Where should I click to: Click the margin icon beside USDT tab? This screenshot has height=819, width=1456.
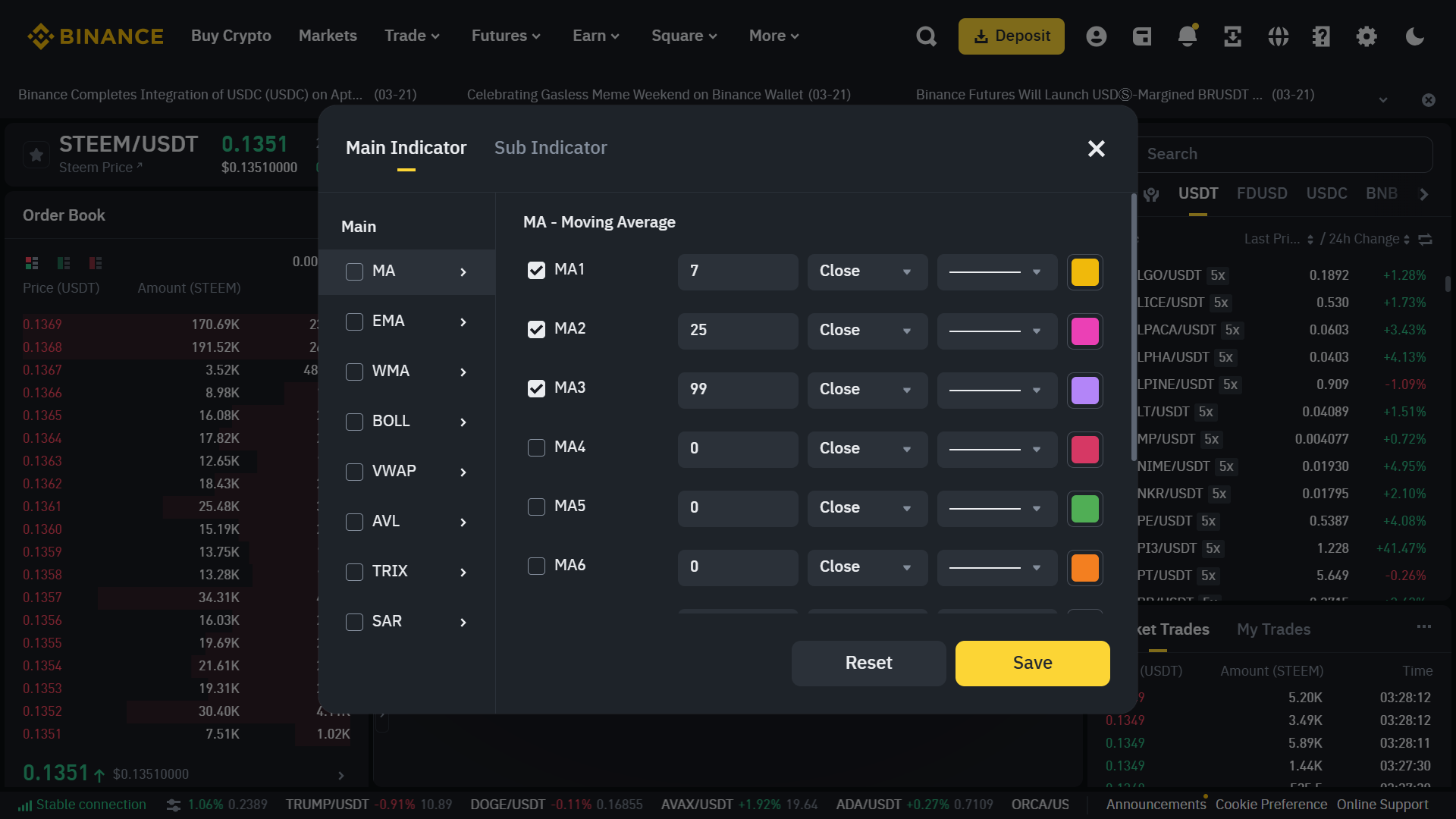pyautogui.click(x=1151, y=195)
